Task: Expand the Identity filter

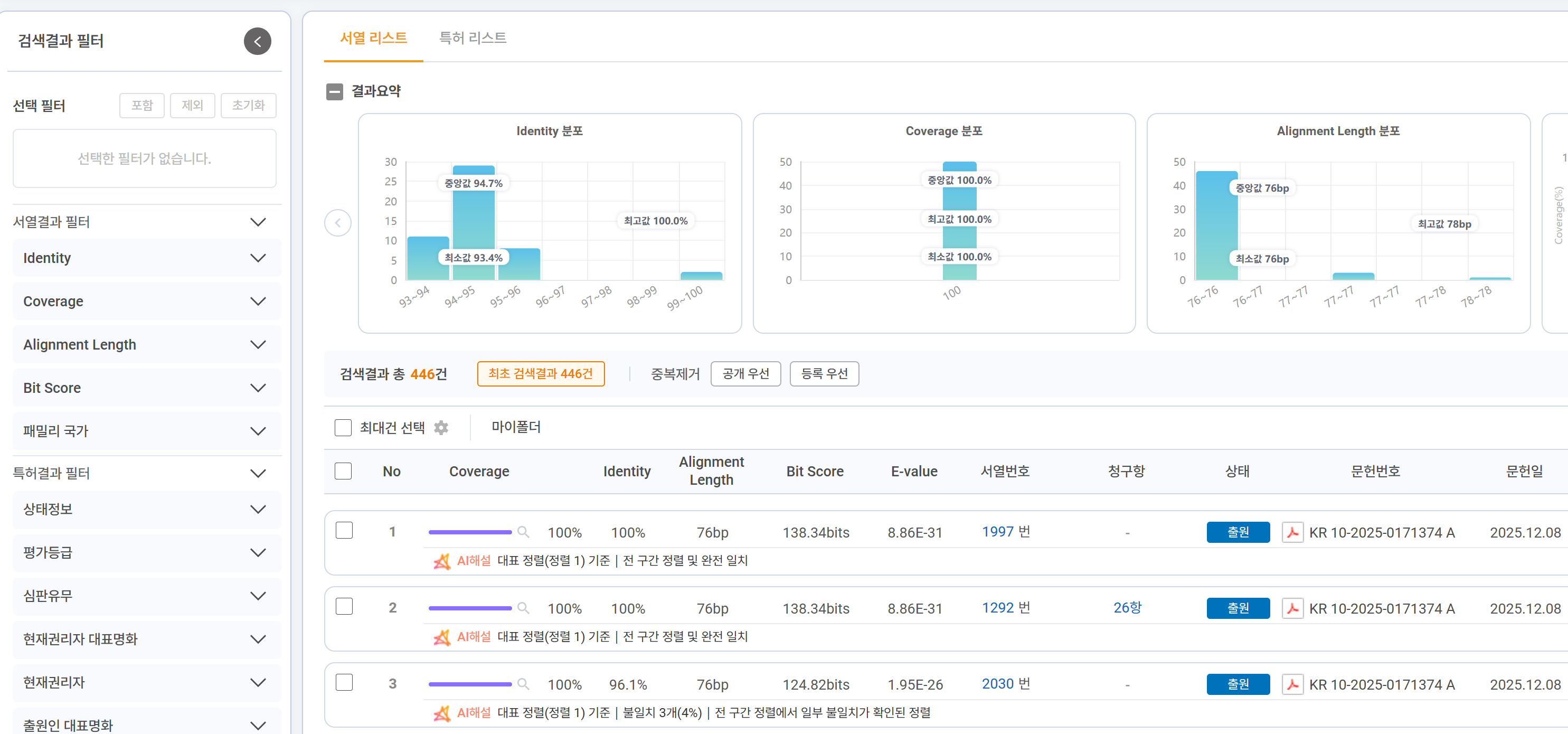Action: pos(147,258)
